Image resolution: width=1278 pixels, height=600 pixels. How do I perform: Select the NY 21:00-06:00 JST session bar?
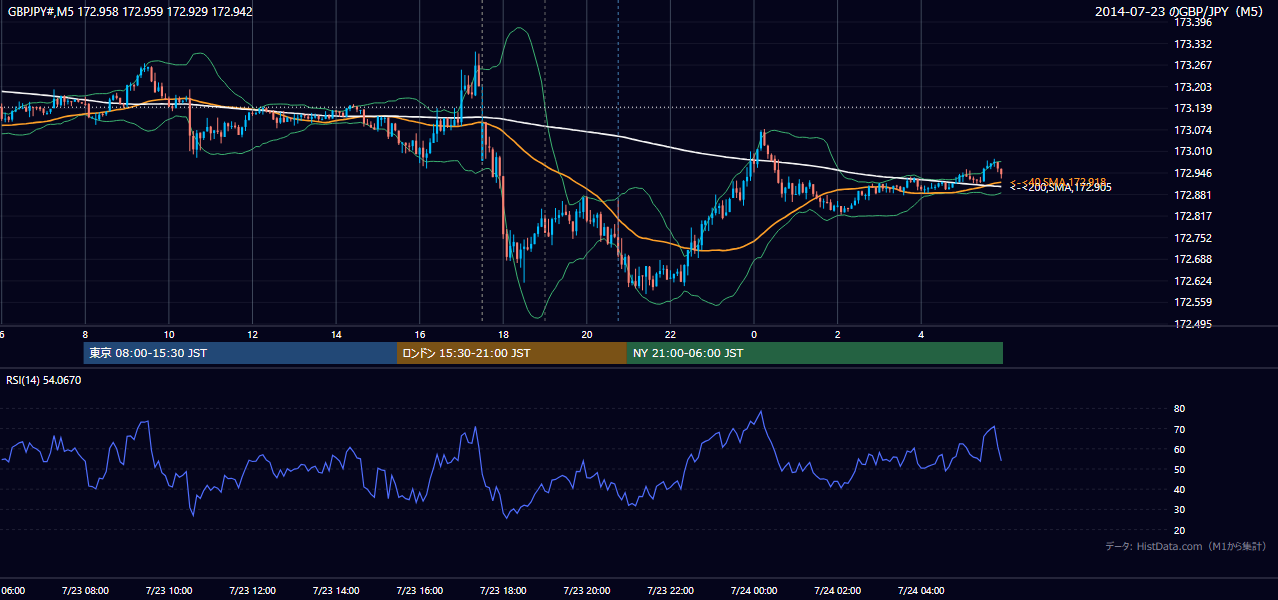[815, 353]
